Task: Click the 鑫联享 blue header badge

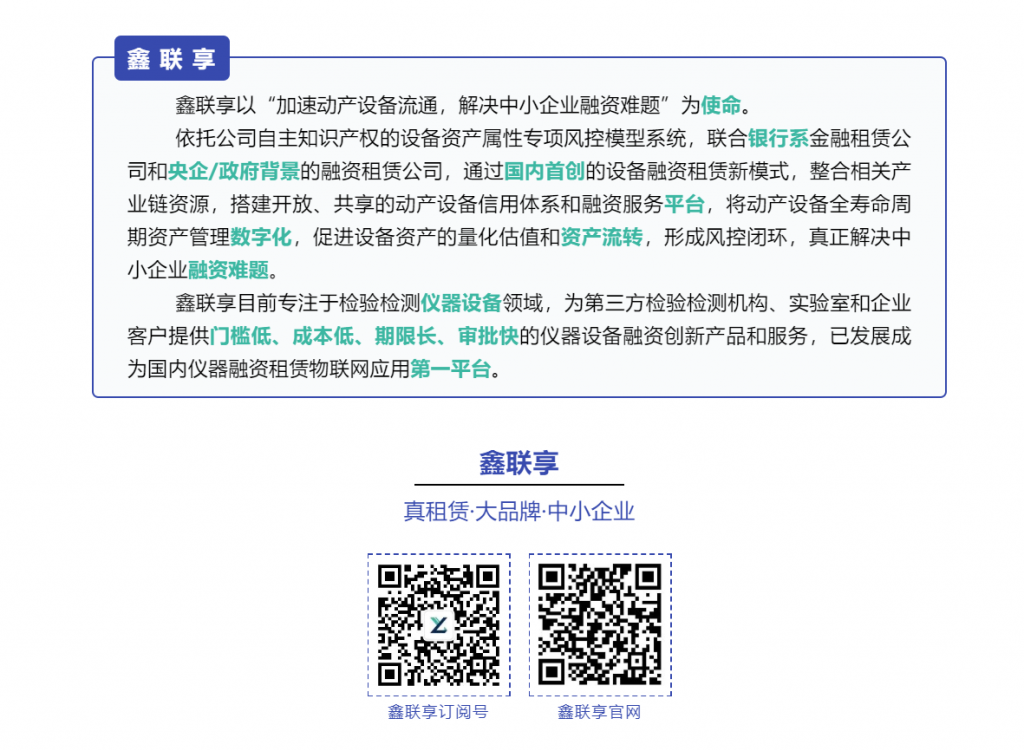Action: (x=172, y=58)
